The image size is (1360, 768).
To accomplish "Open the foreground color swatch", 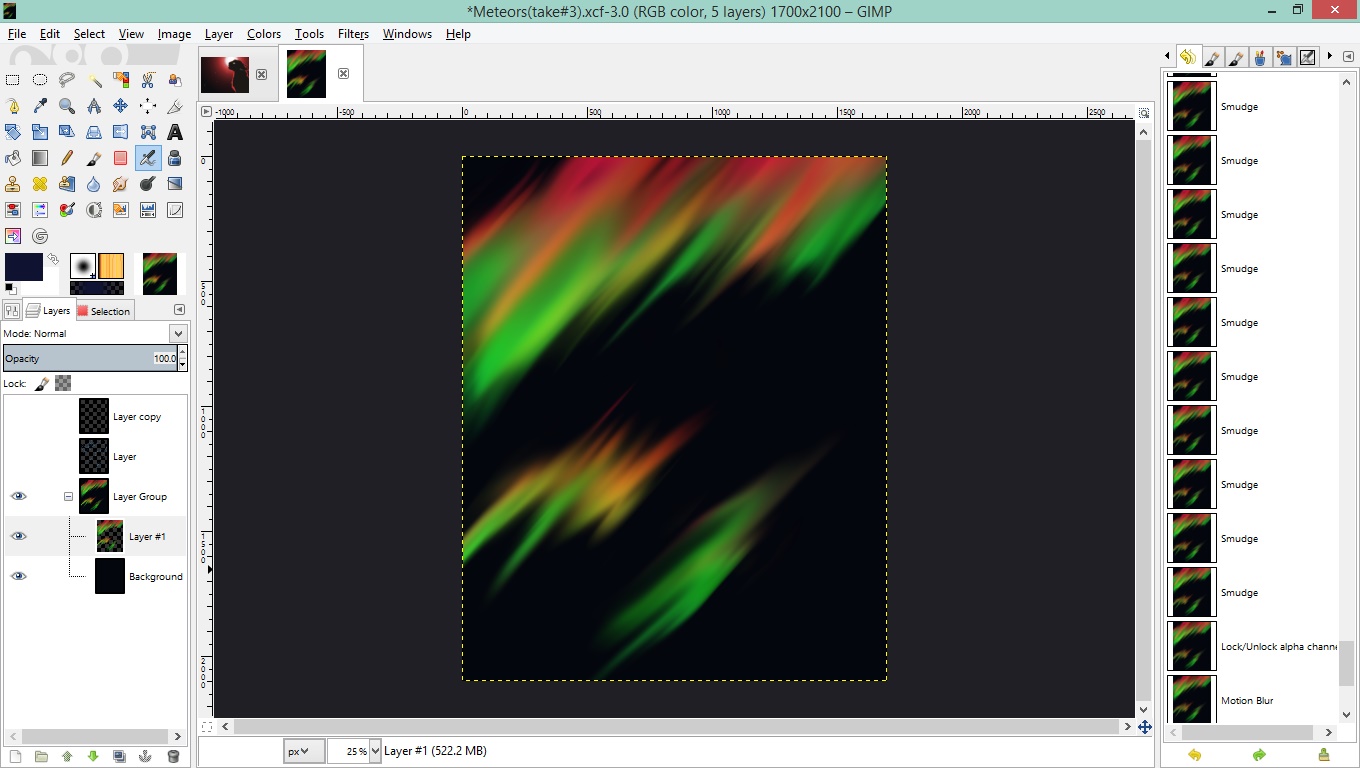I will click(24, 267).
